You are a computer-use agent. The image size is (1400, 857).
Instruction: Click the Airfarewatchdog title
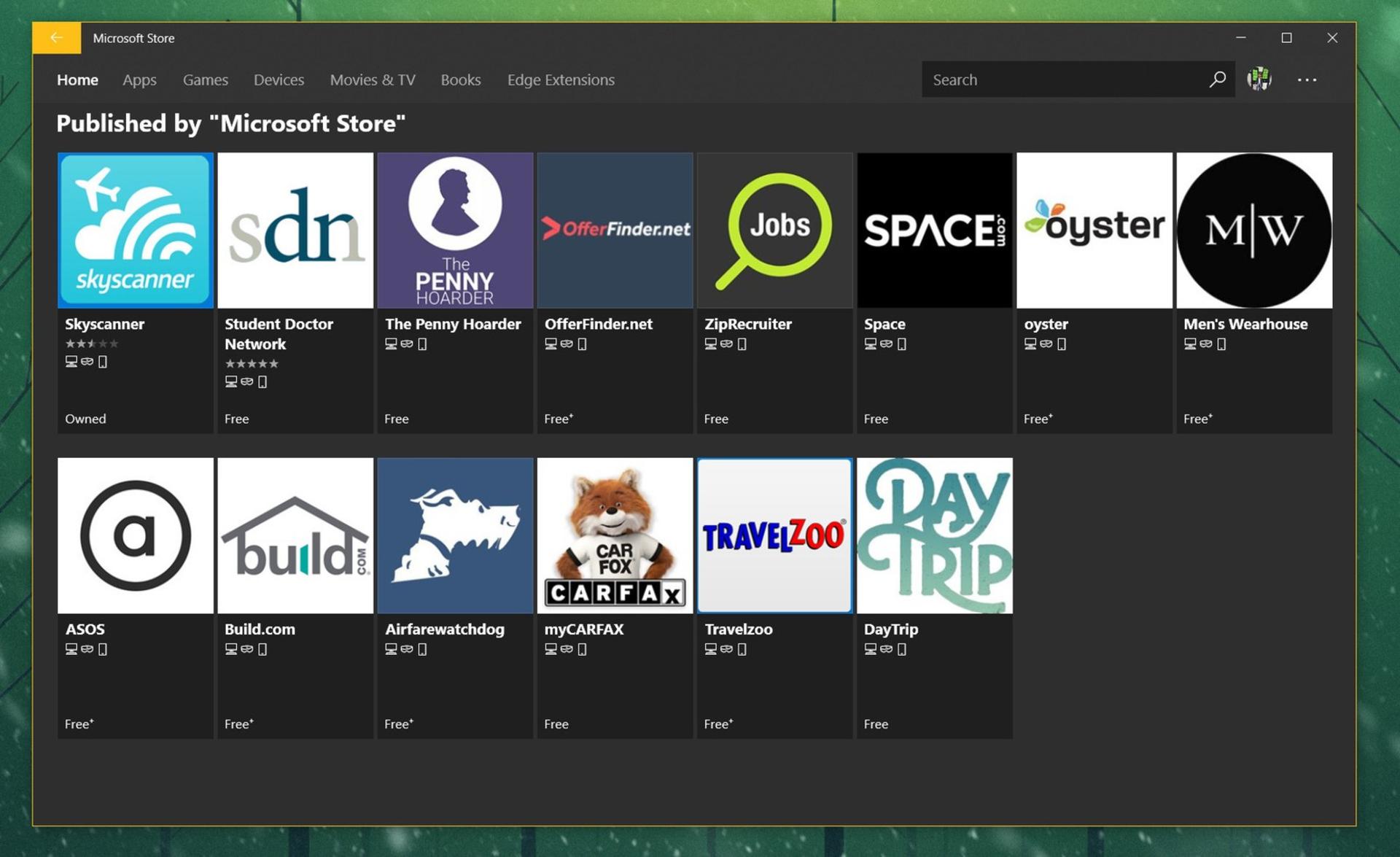click(x=444, y=629)
